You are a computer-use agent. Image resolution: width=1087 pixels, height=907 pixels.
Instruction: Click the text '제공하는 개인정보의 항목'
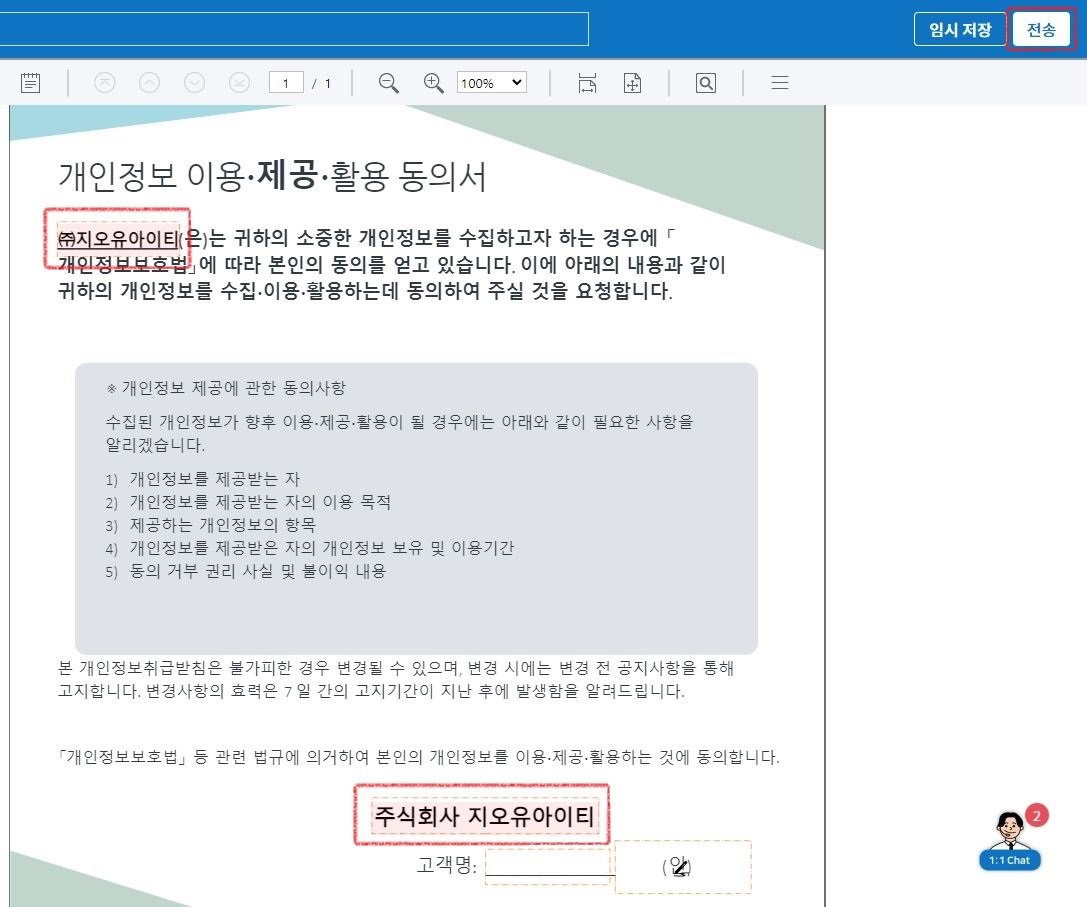223,525
